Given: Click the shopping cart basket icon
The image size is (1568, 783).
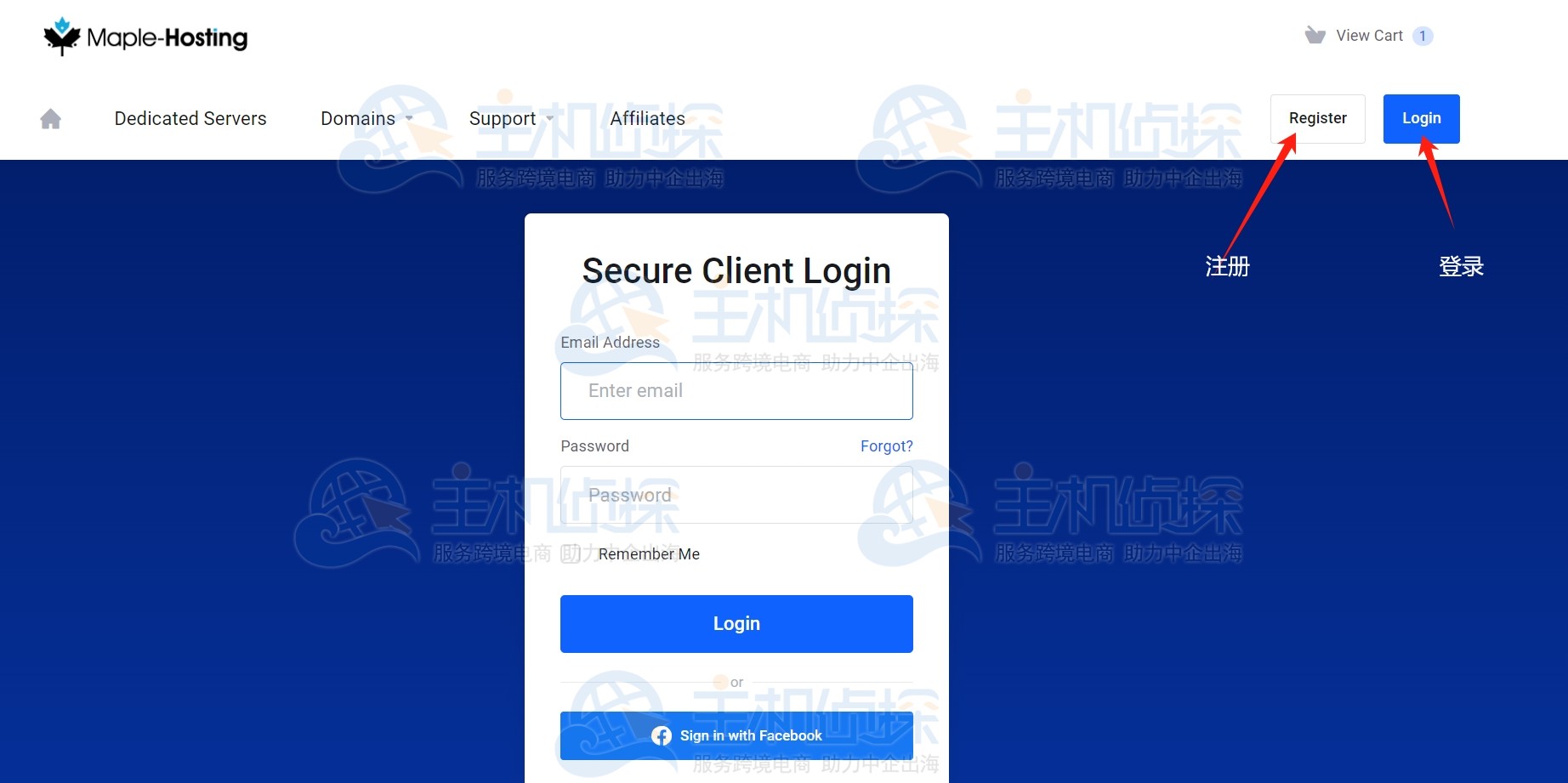Looking at the screenshot, I should click(x=1315, y=35).
